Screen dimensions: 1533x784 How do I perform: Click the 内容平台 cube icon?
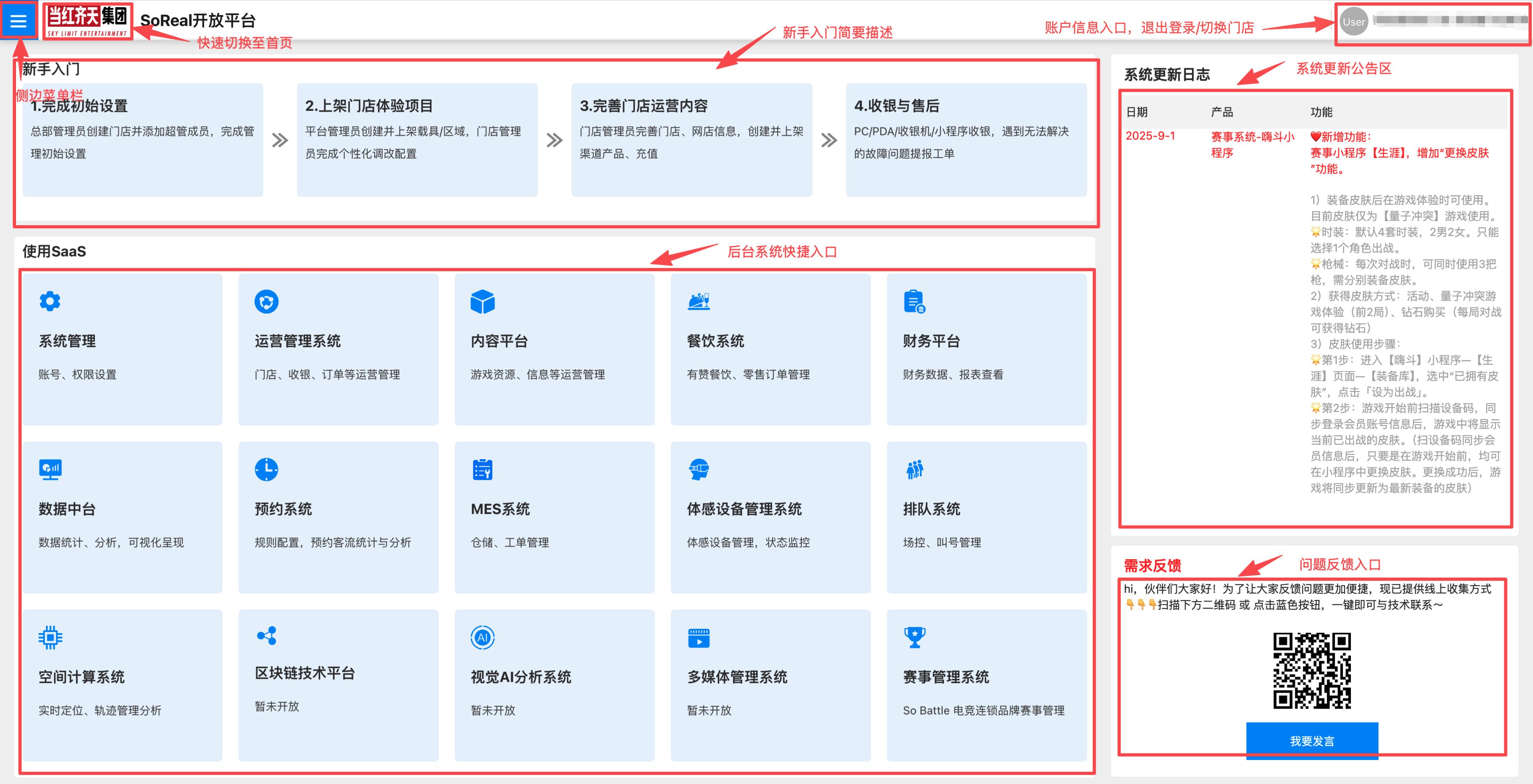pyautogui.click(x=482, y=301)
